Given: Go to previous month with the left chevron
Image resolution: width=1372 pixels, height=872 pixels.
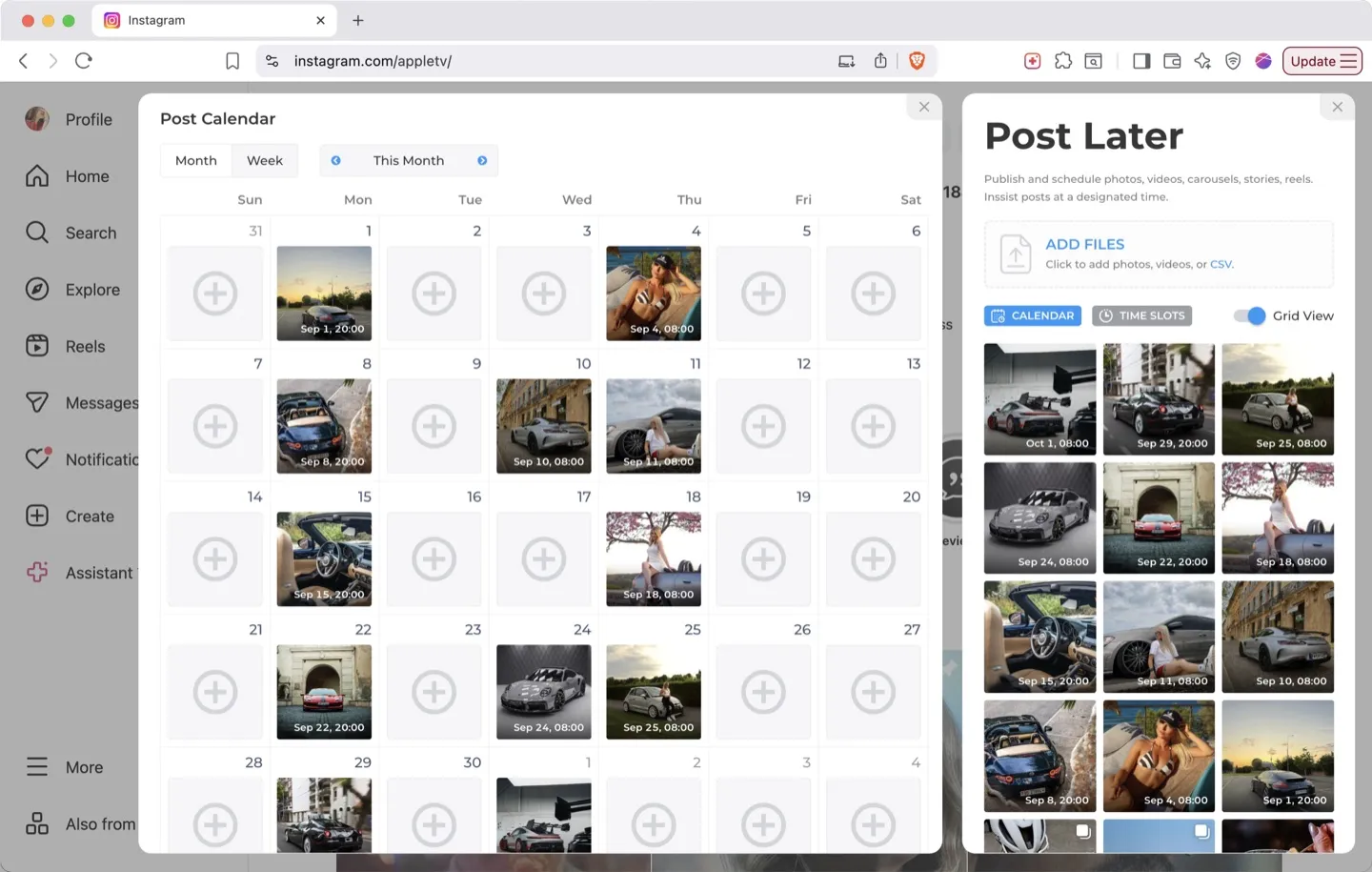Looking at the screenshot, I should [x=335, y=160].
